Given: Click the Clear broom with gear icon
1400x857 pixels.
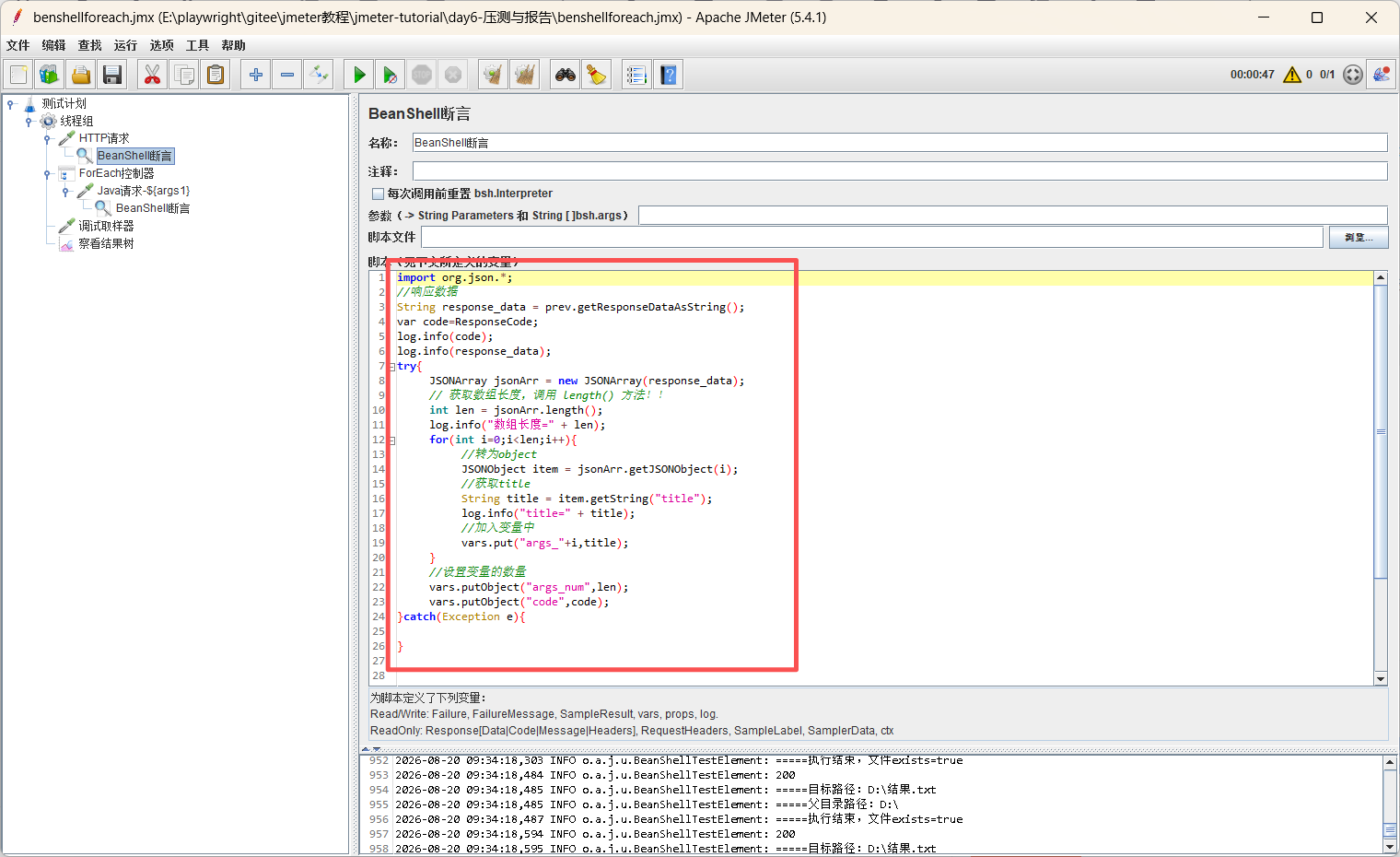Looking at the screenshot, I should click(494, 75).
